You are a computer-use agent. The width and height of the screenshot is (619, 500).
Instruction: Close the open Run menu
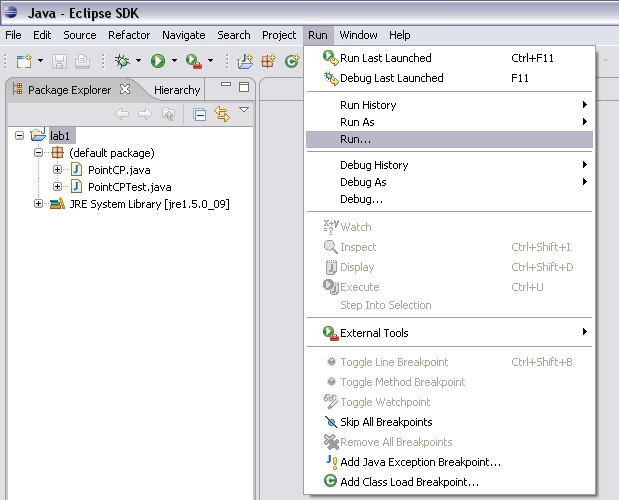tap(318, 35)
